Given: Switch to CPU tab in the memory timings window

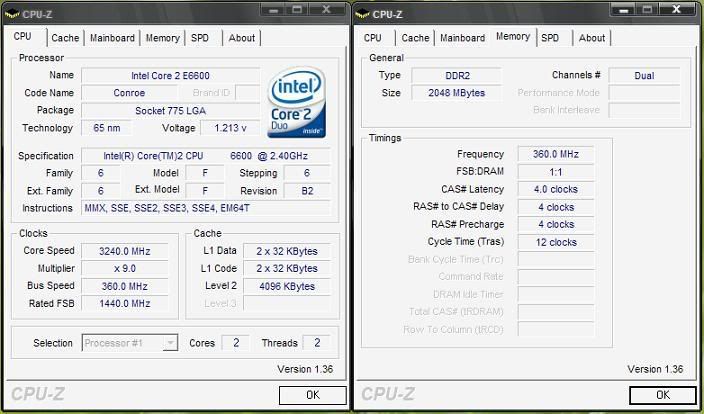Looking at the screenshot, I should (373, 38).
